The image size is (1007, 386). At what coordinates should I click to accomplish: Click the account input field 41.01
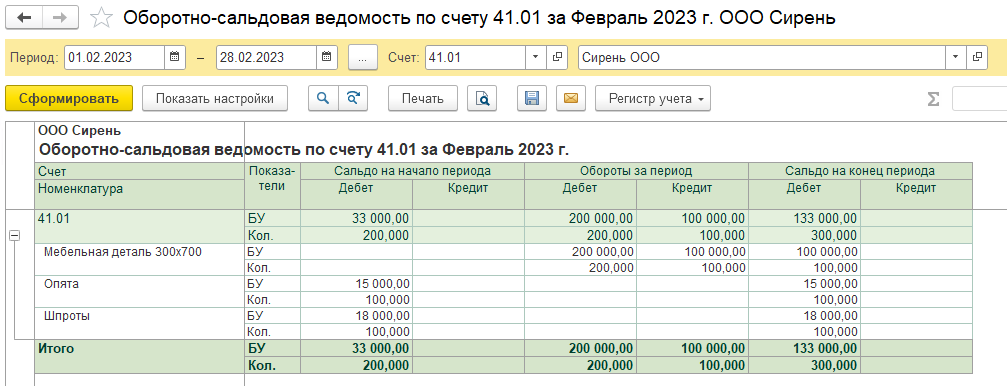tap(476, 57)
